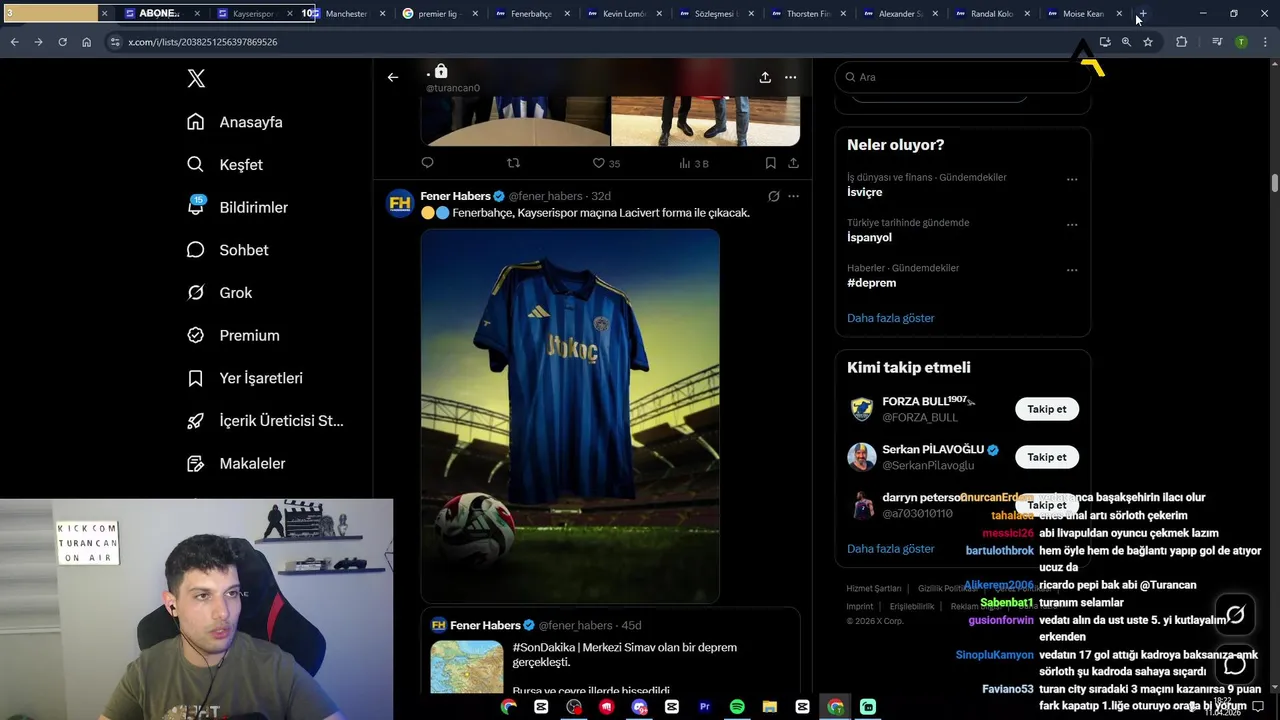Viewport: 1280px width, 720px height.
Task: Open File Explorer from the taskbar
Action: click(x=770, y=707)
